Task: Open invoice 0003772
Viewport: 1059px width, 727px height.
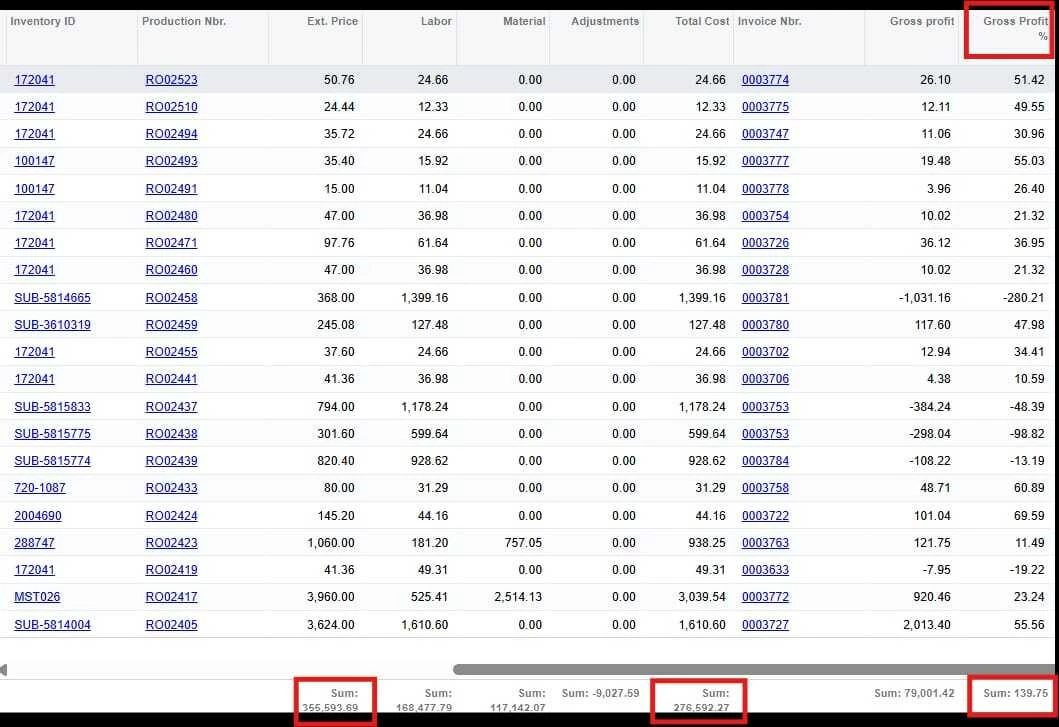Action: tap(765, 597)
